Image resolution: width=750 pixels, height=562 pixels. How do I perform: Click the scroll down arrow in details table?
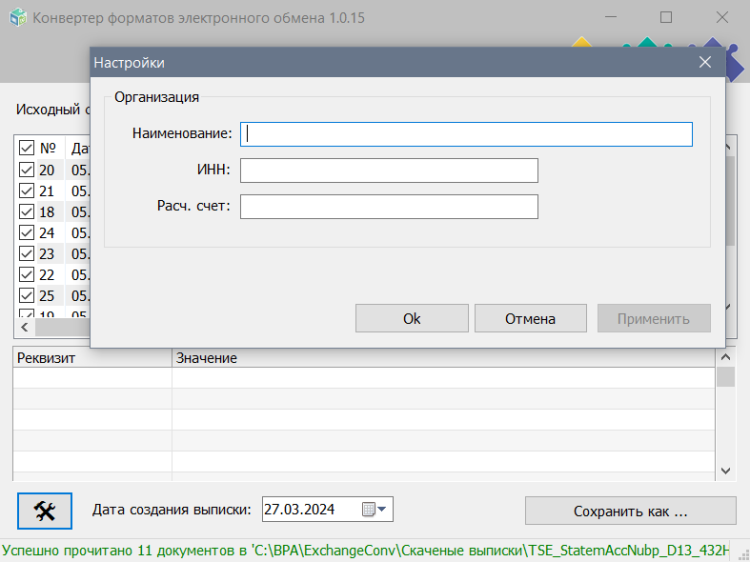726,470
